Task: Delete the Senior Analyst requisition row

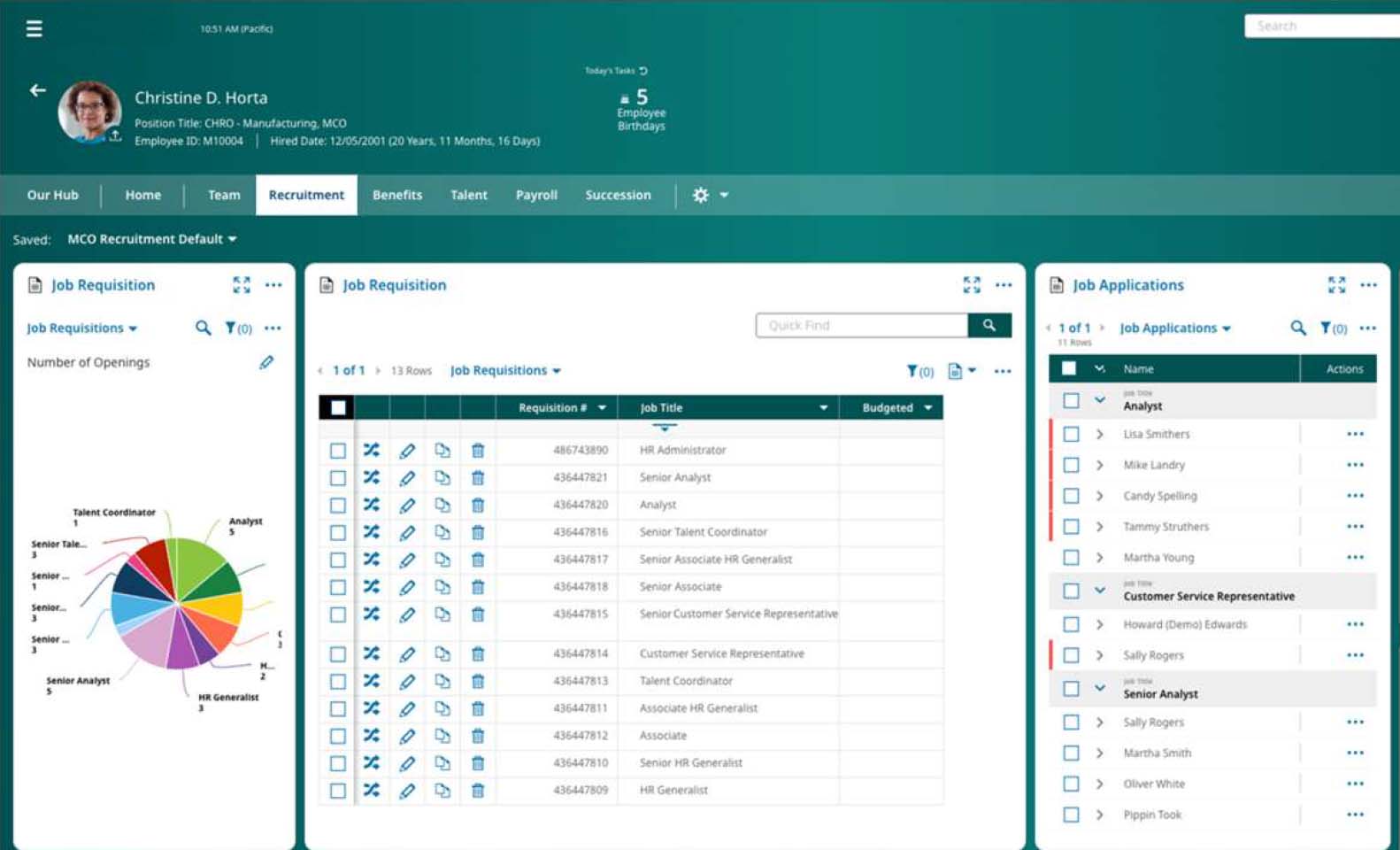Action: point(478,478)
